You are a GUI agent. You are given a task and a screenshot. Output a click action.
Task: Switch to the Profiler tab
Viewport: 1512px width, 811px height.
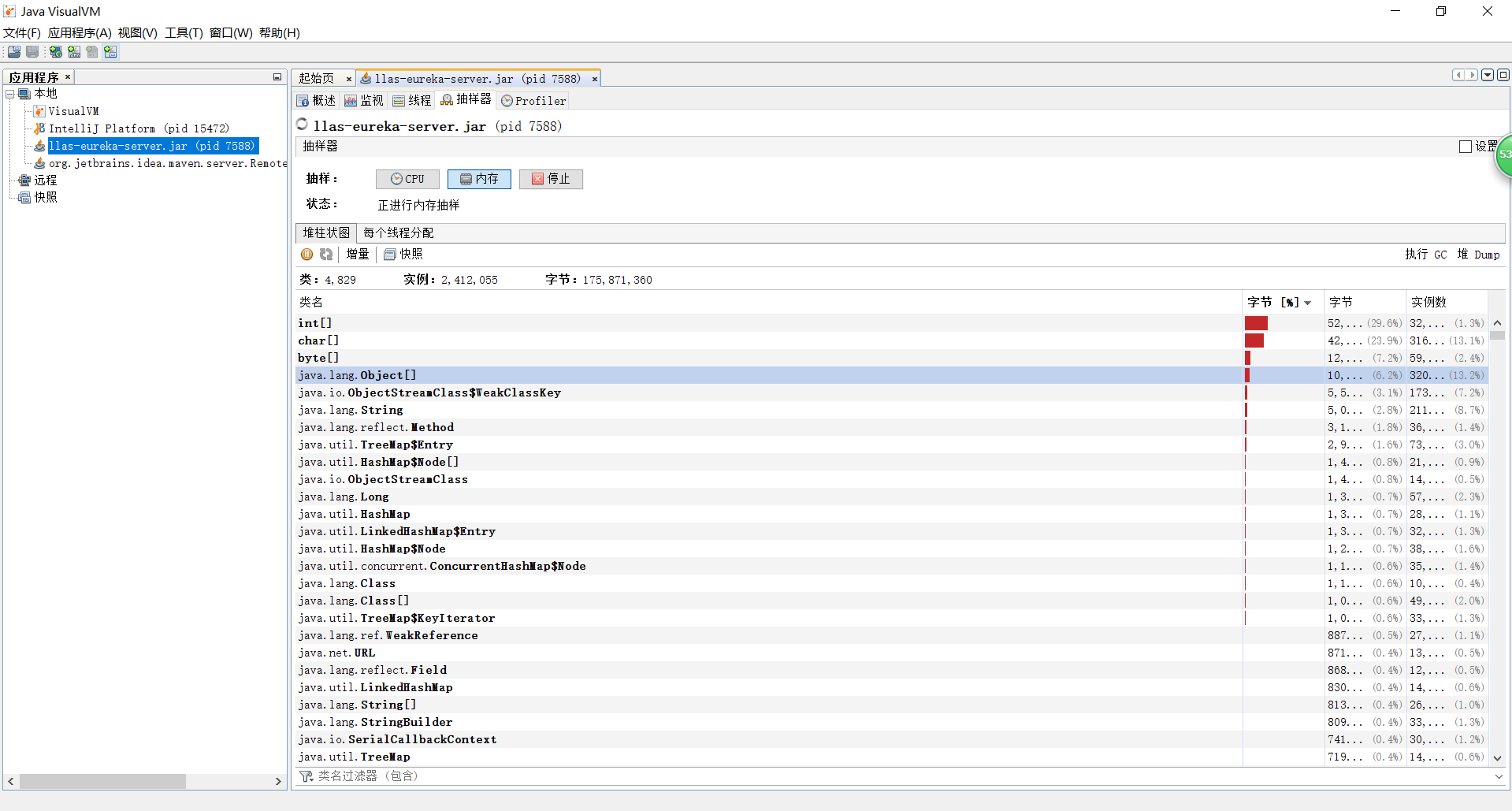533,101
